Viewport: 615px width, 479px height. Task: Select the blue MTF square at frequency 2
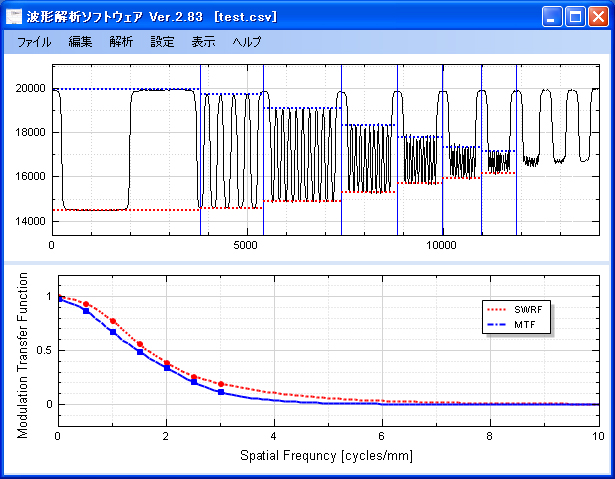pos(167,368)
